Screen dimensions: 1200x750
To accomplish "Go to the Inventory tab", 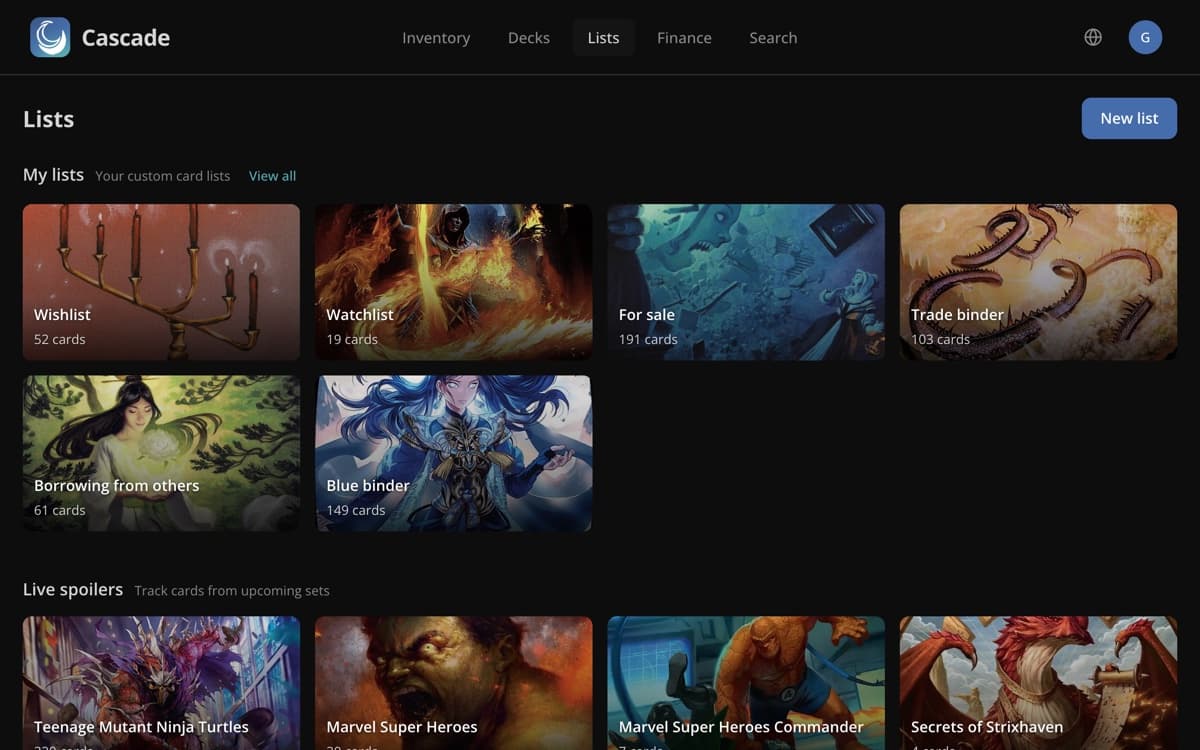I will pyautogui.click(x=436, y=38).
